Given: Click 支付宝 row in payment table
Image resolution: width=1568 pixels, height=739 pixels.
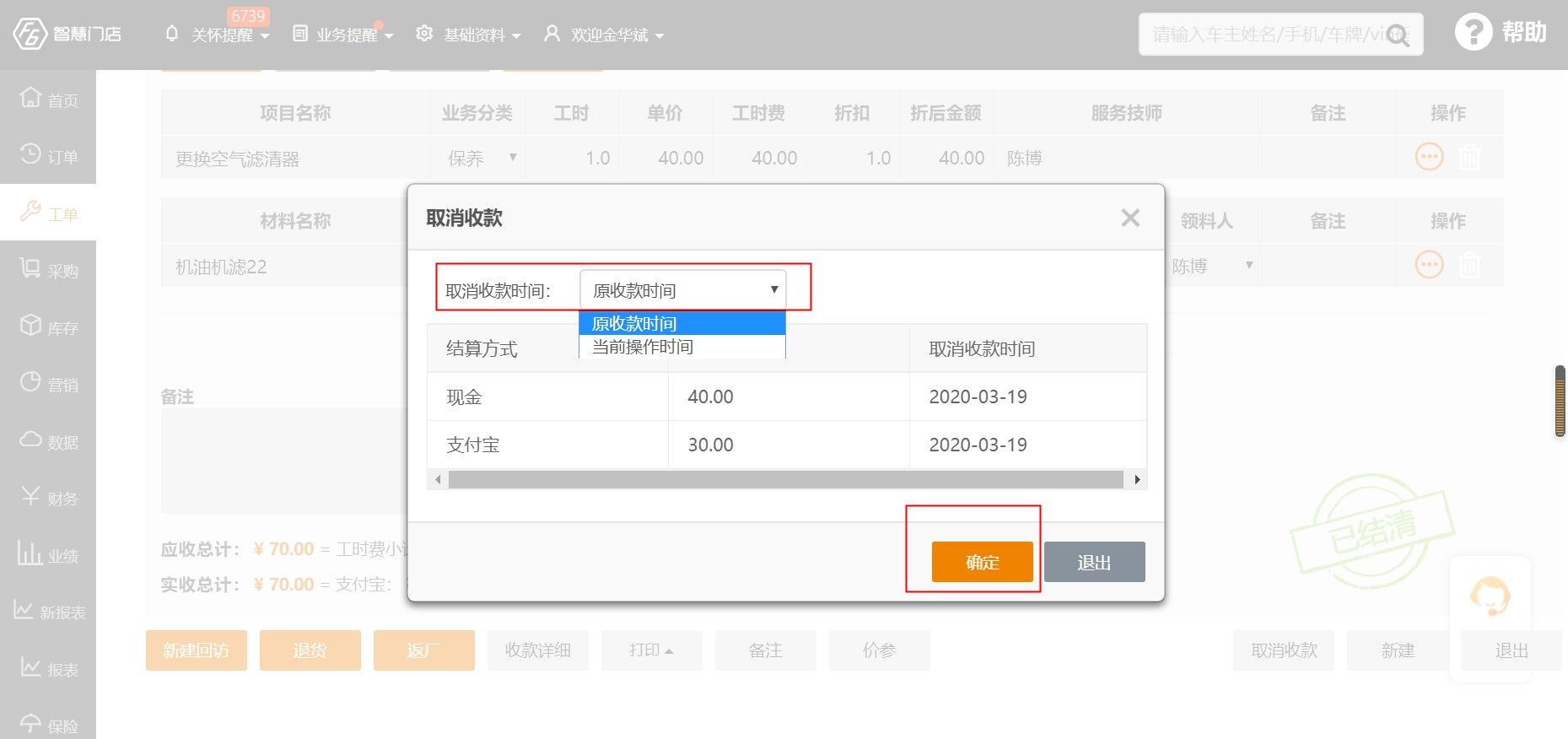Looking at the screenshot, I should [786, 445].
